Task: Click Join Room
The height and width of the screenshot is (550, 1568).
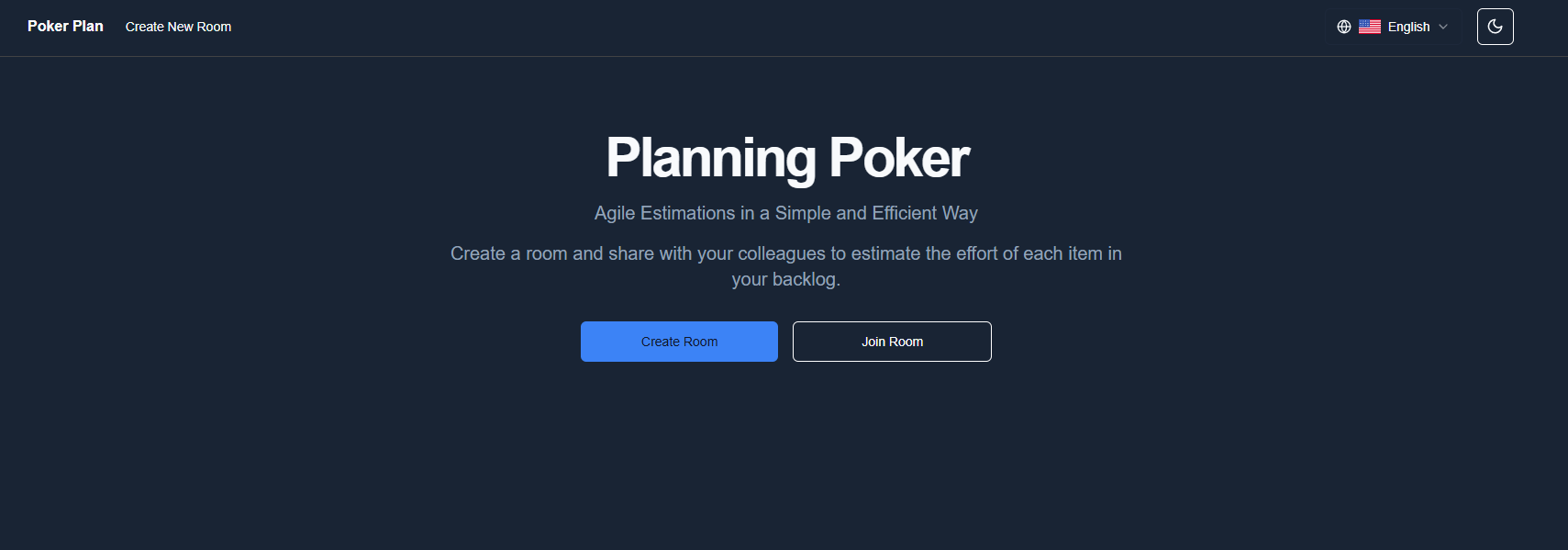Action: (891, 341)
